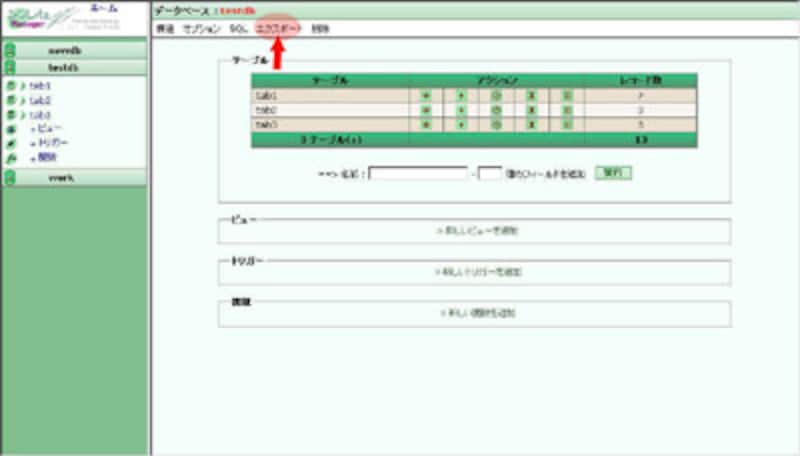Click the add new view link
The height and width of the screenshot is (456, 800).
coord(477,231)
